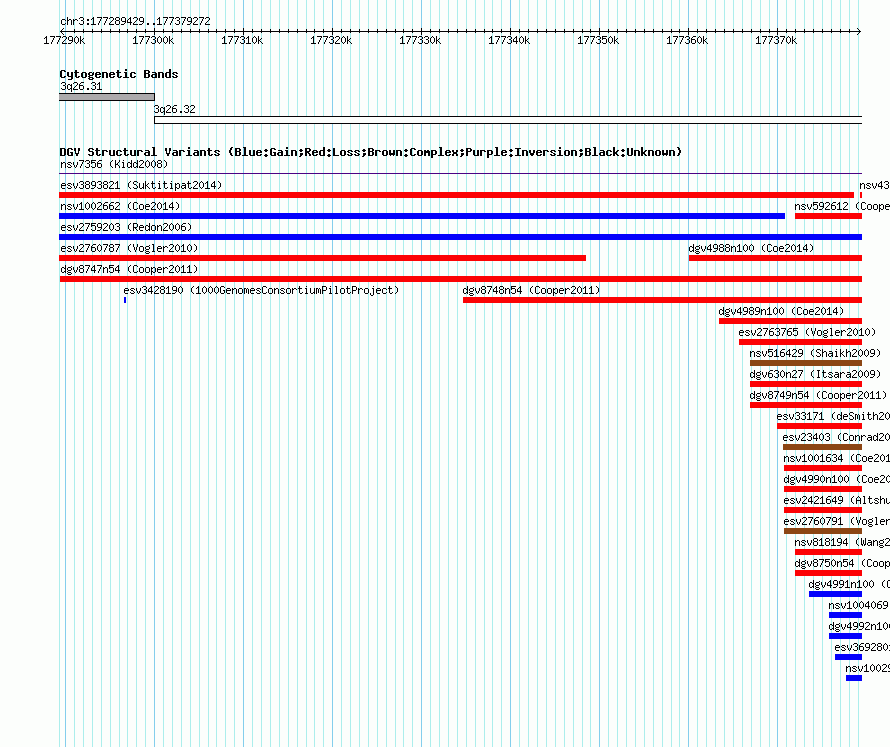Click the DGV Structural Variants track title
This screenshot has width=890, height=747.
click(370, 152)
